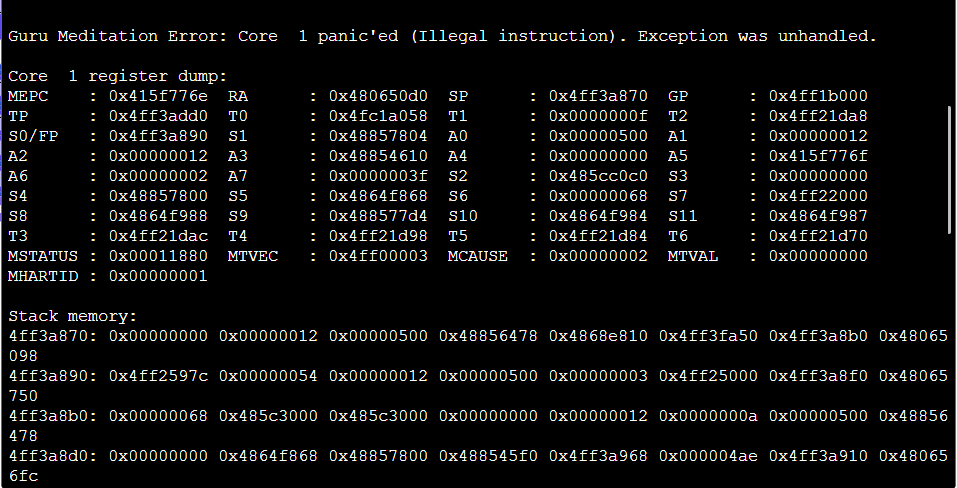
Task: Click the S5 register value 0x4864f868
Action: [378, 196]
